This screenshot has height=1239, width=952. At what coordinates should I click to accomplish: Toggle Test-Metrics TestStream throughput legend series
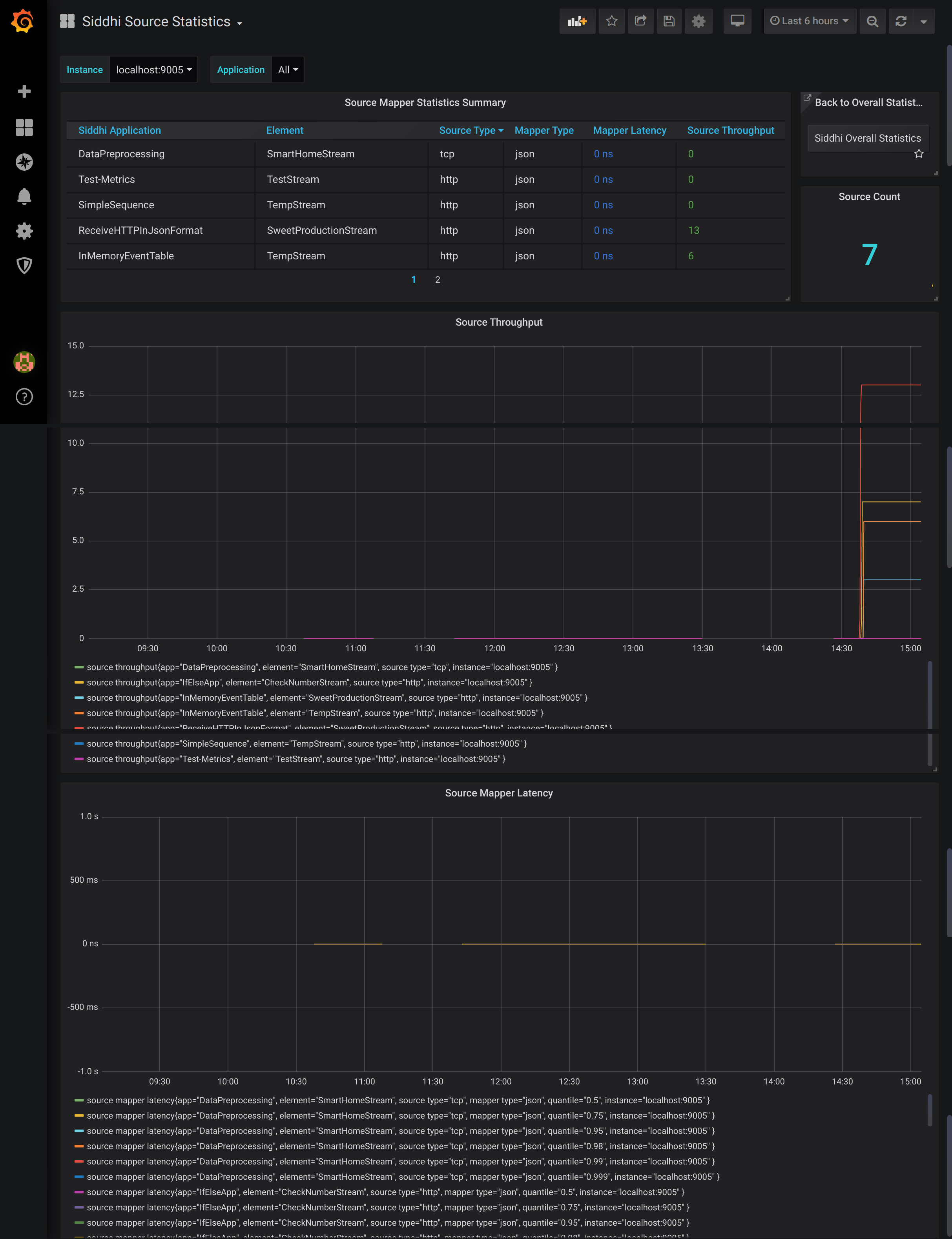[296, 759]
